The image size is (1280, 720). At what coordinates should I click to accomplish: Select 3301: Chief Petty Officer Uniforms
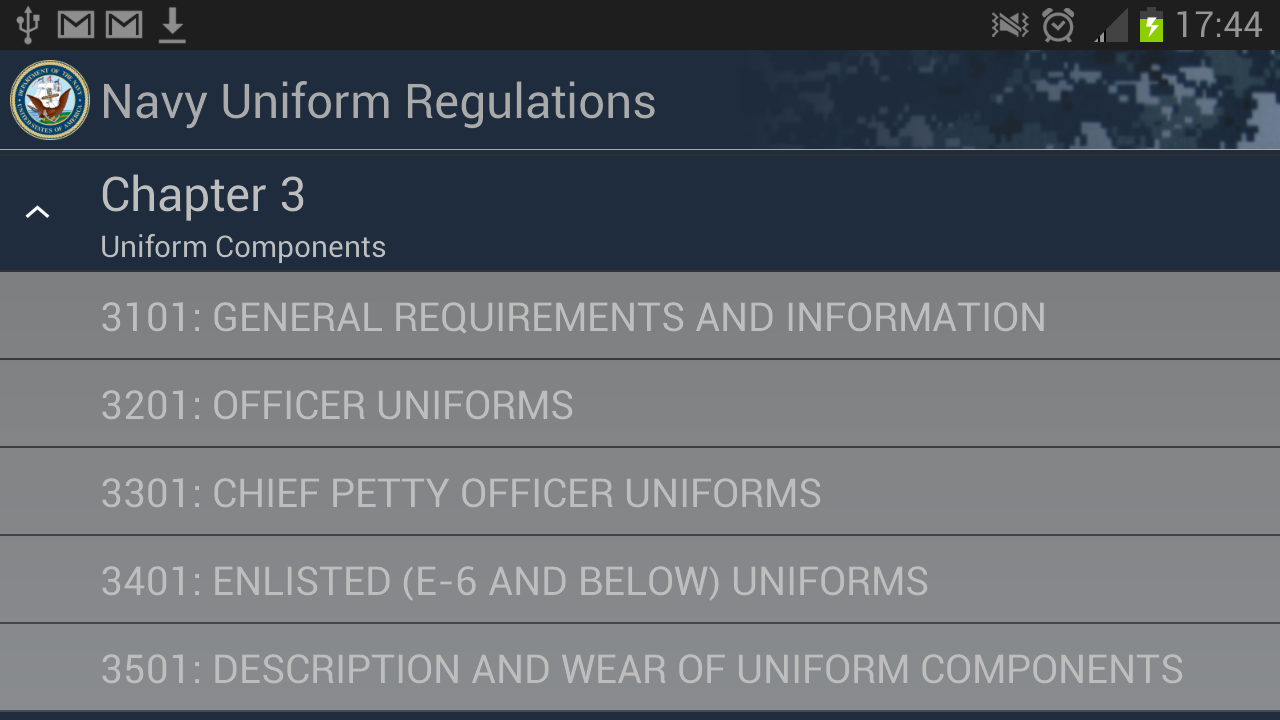461,493
